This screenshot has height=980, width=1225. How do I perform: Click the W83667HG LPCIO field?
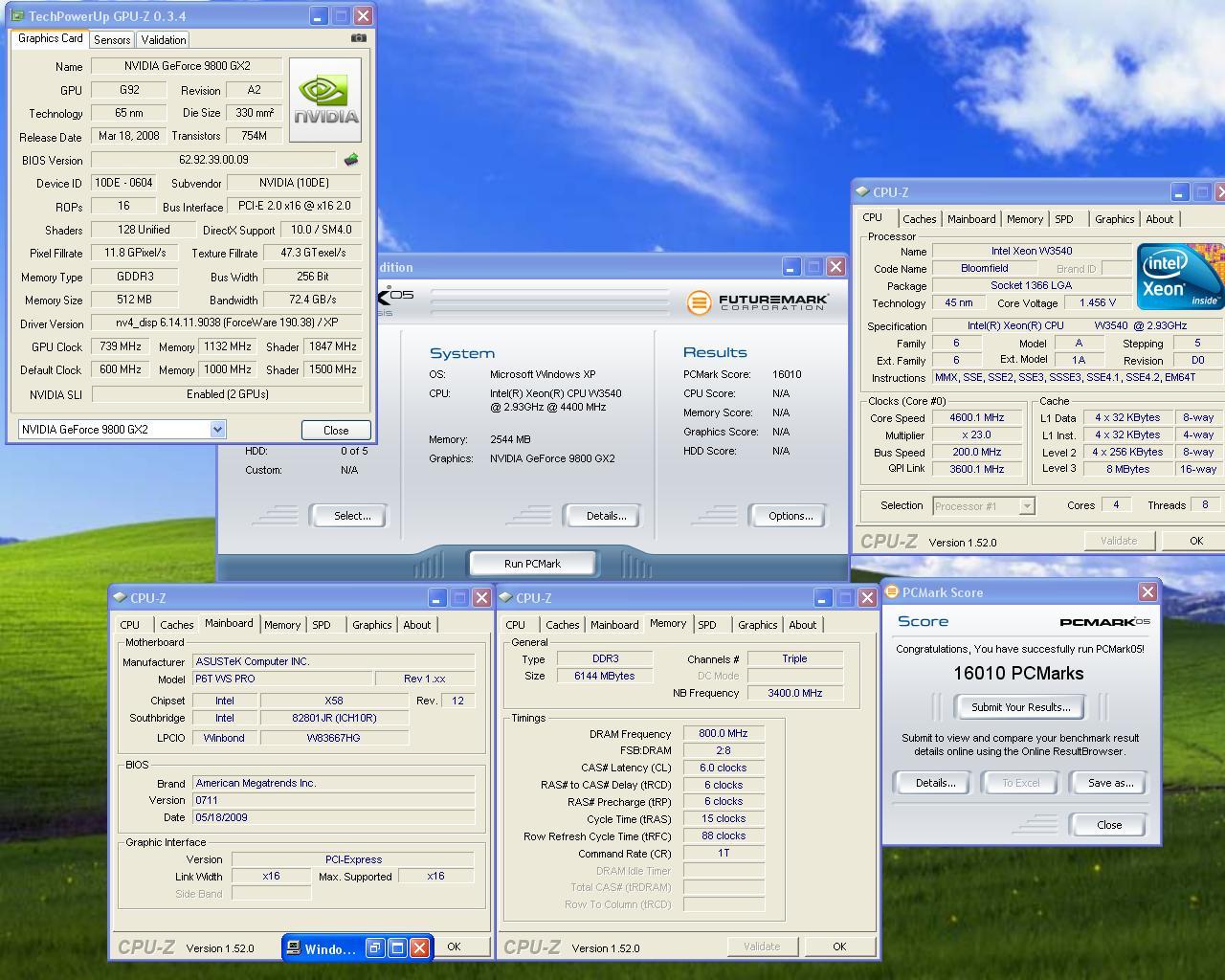pyautogui.click(x=334, y=738)
